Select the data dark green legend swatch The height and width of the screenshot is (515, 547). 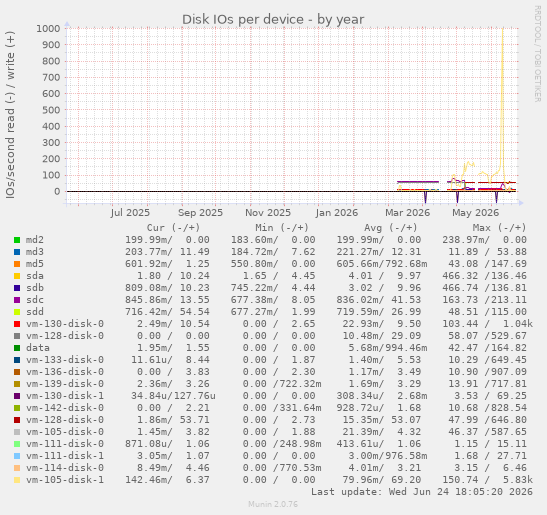pos(17,348)
